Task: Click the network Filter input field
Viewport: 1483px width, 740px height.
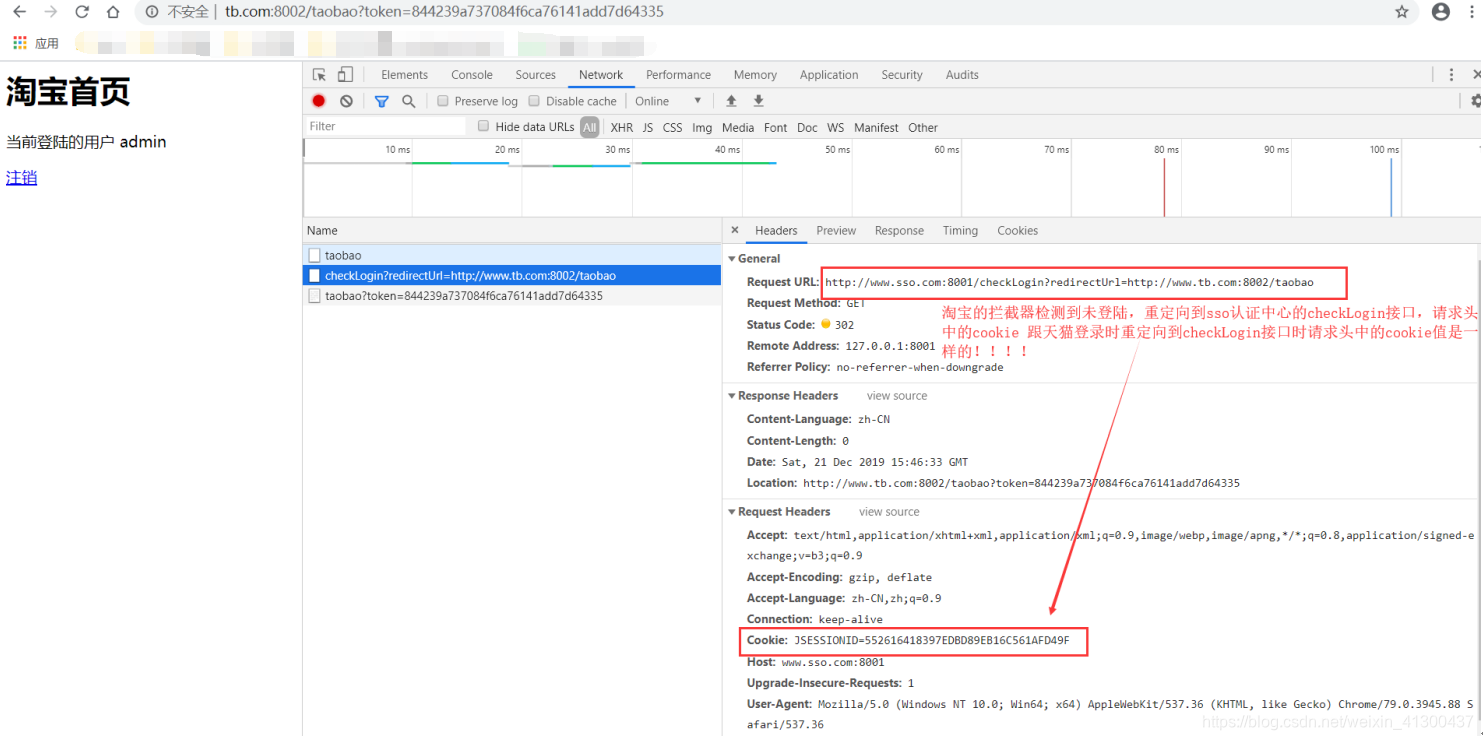Action: (x=385, y=126)
